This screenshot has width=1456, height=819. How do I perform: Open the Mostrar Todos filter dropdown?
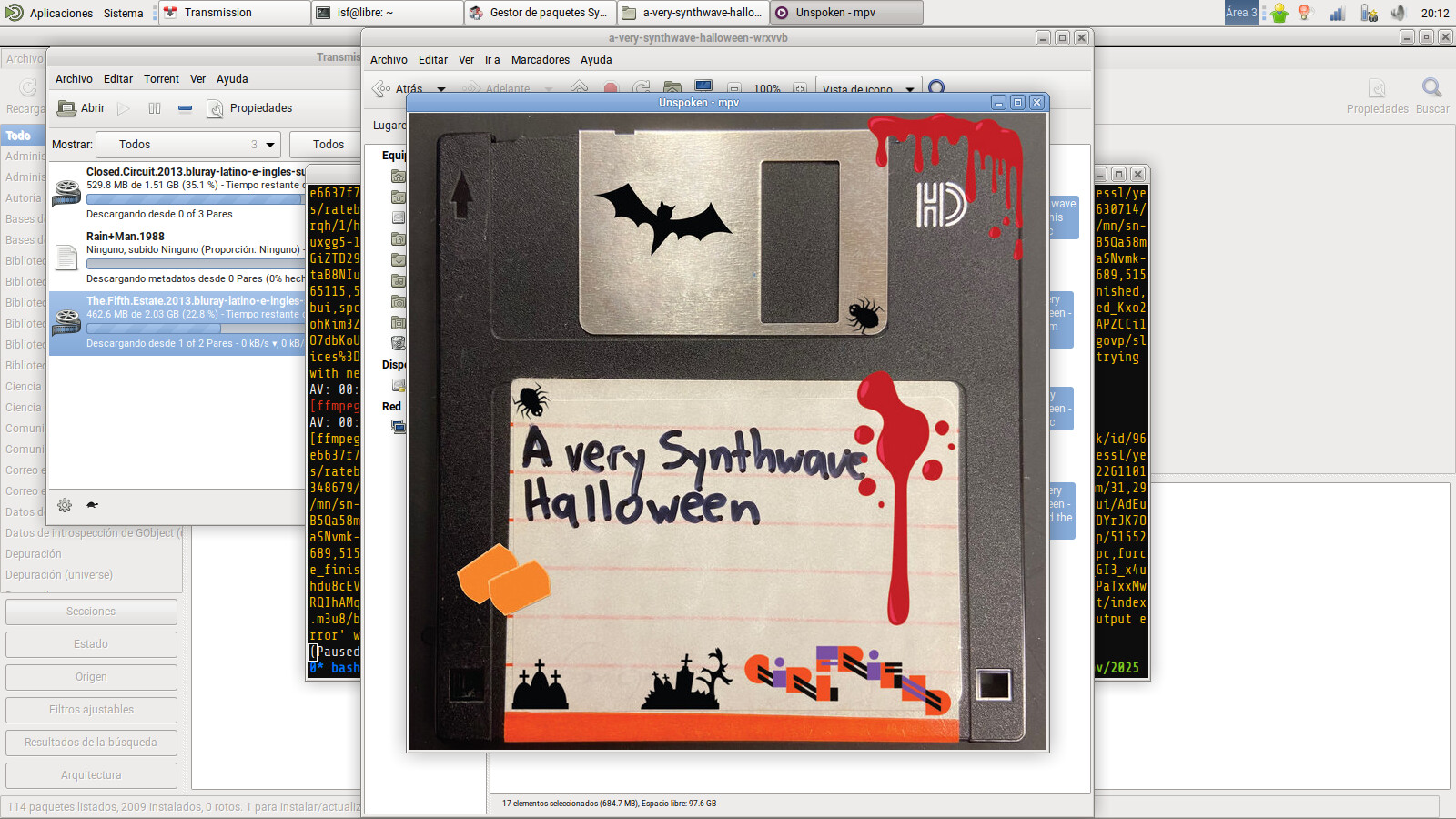point(187,145)
